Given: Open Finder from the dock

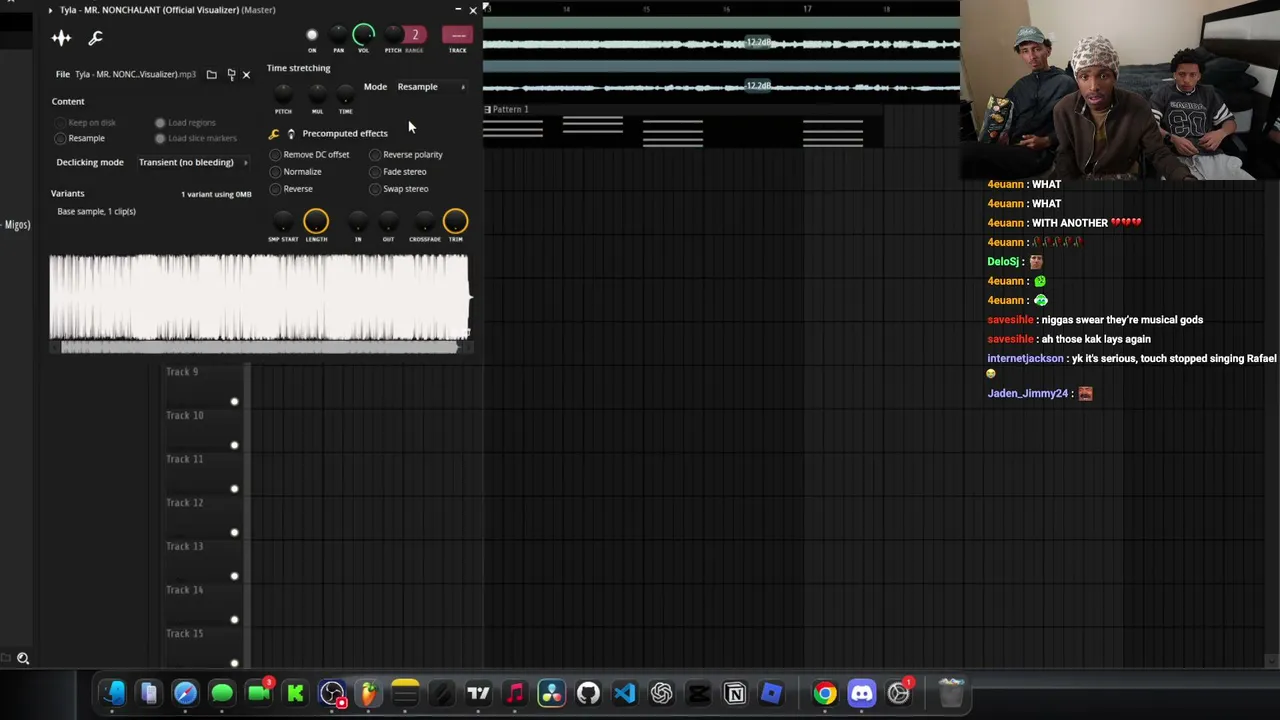Looking at the screenshot, I should (112, 692).
